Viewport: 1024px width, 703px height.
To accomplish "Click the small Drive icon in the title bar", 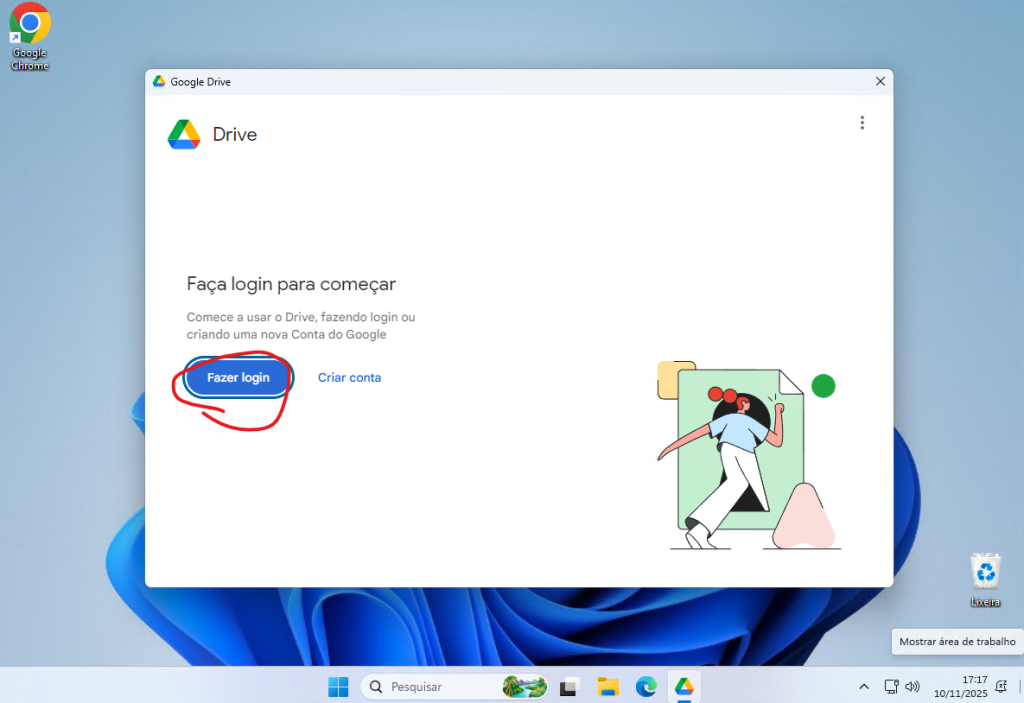I will click(x=159, y=82).
